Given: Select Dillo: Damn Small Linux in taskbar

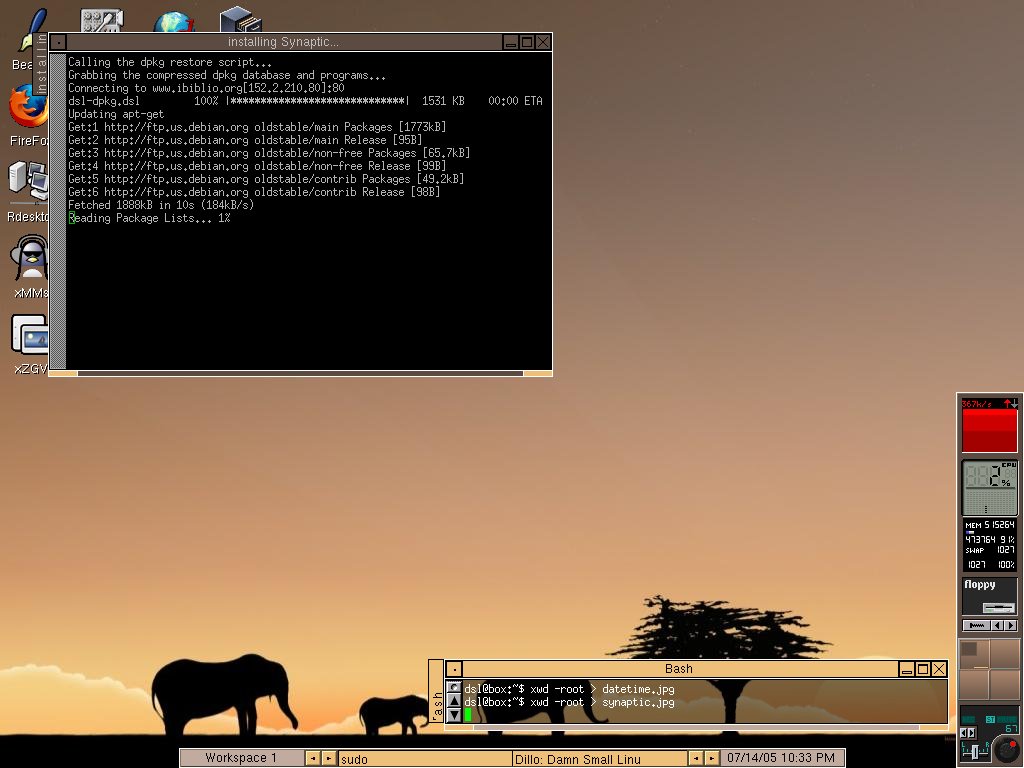Looking at the screenshot, I should click(x=600, y=759).
